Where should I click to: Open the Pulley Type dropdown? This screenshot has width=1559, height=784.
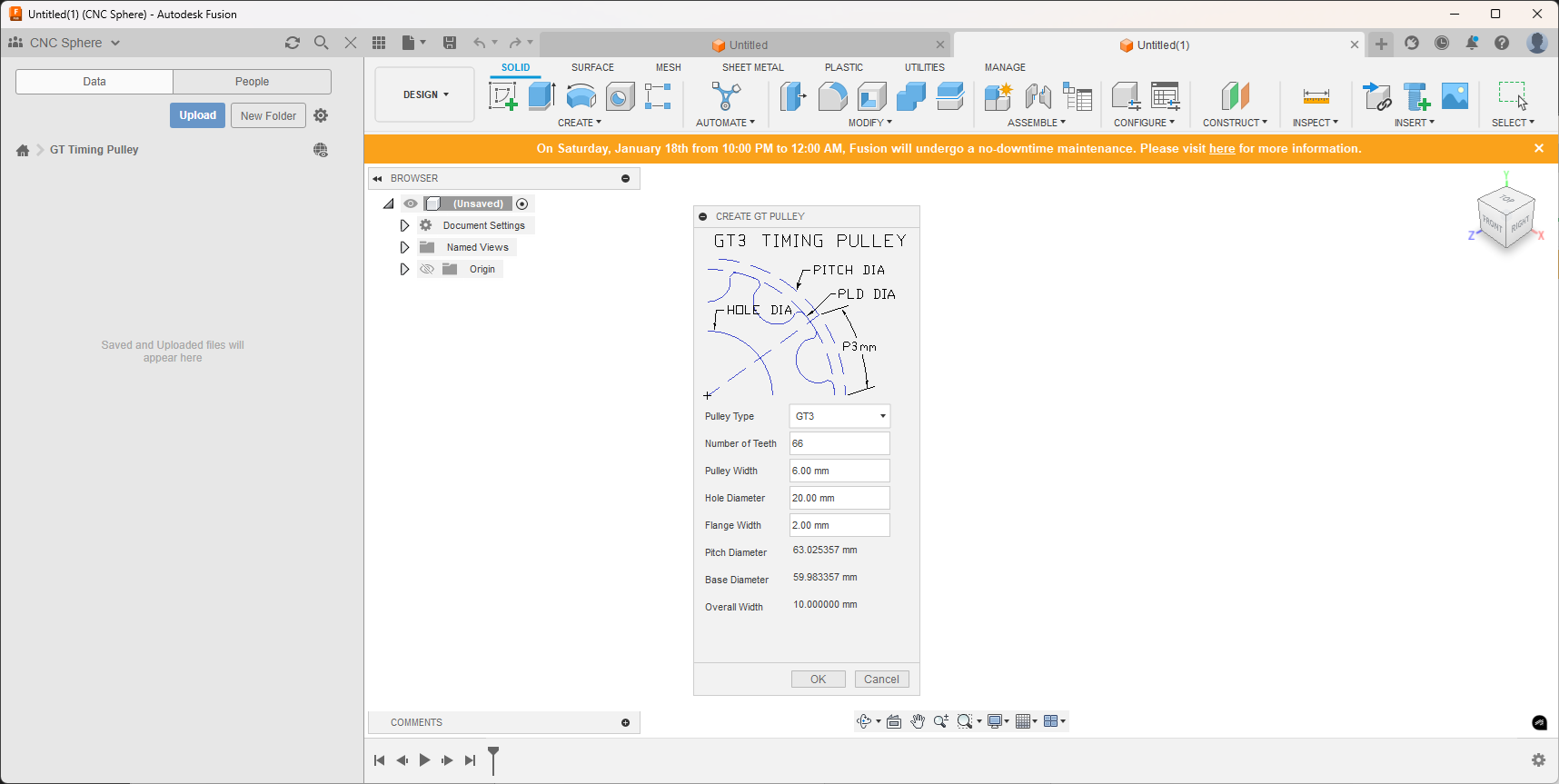(x=839, y=416)
